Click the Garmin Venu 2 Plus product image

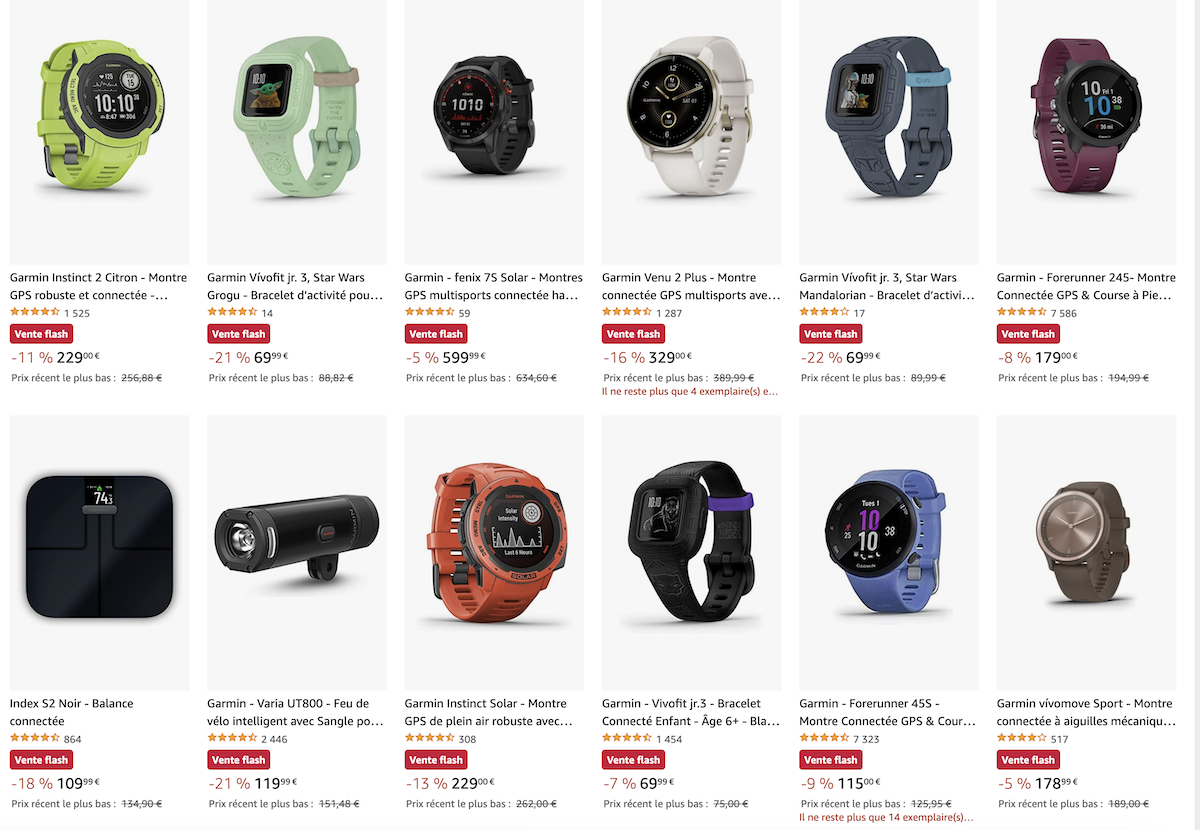[692, 130]
